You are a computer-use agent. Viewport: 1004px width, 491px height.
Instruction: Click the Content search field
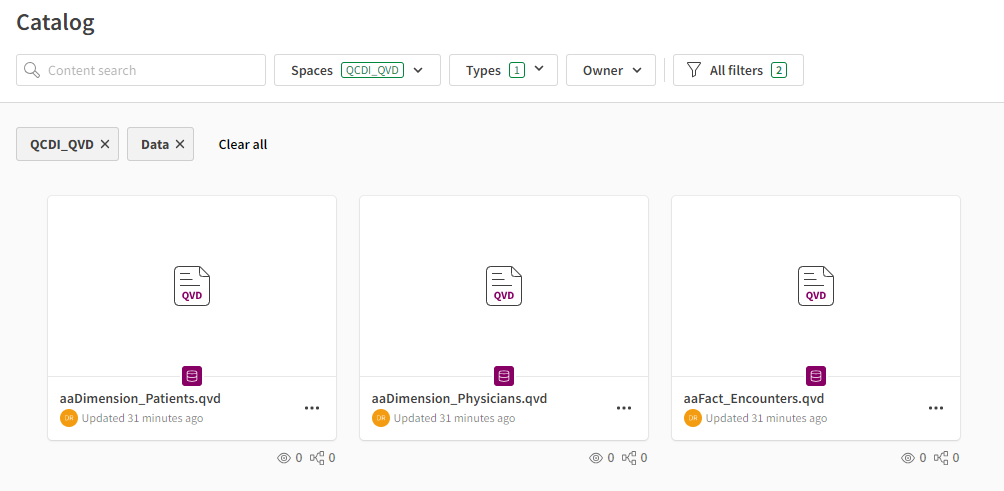click(x=141, y=70)
